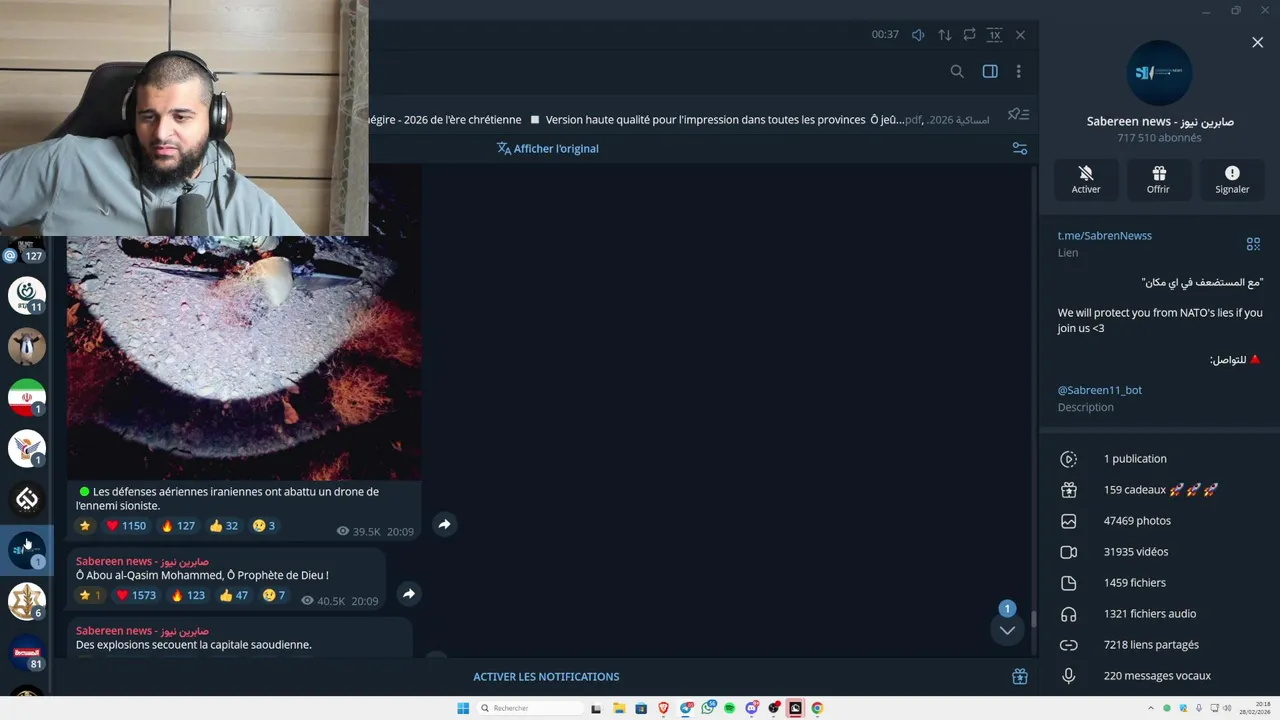This screenshot has width=1280, height=720.
Task: Click the sad face 7 reaction
Action: tap(274, 596)
